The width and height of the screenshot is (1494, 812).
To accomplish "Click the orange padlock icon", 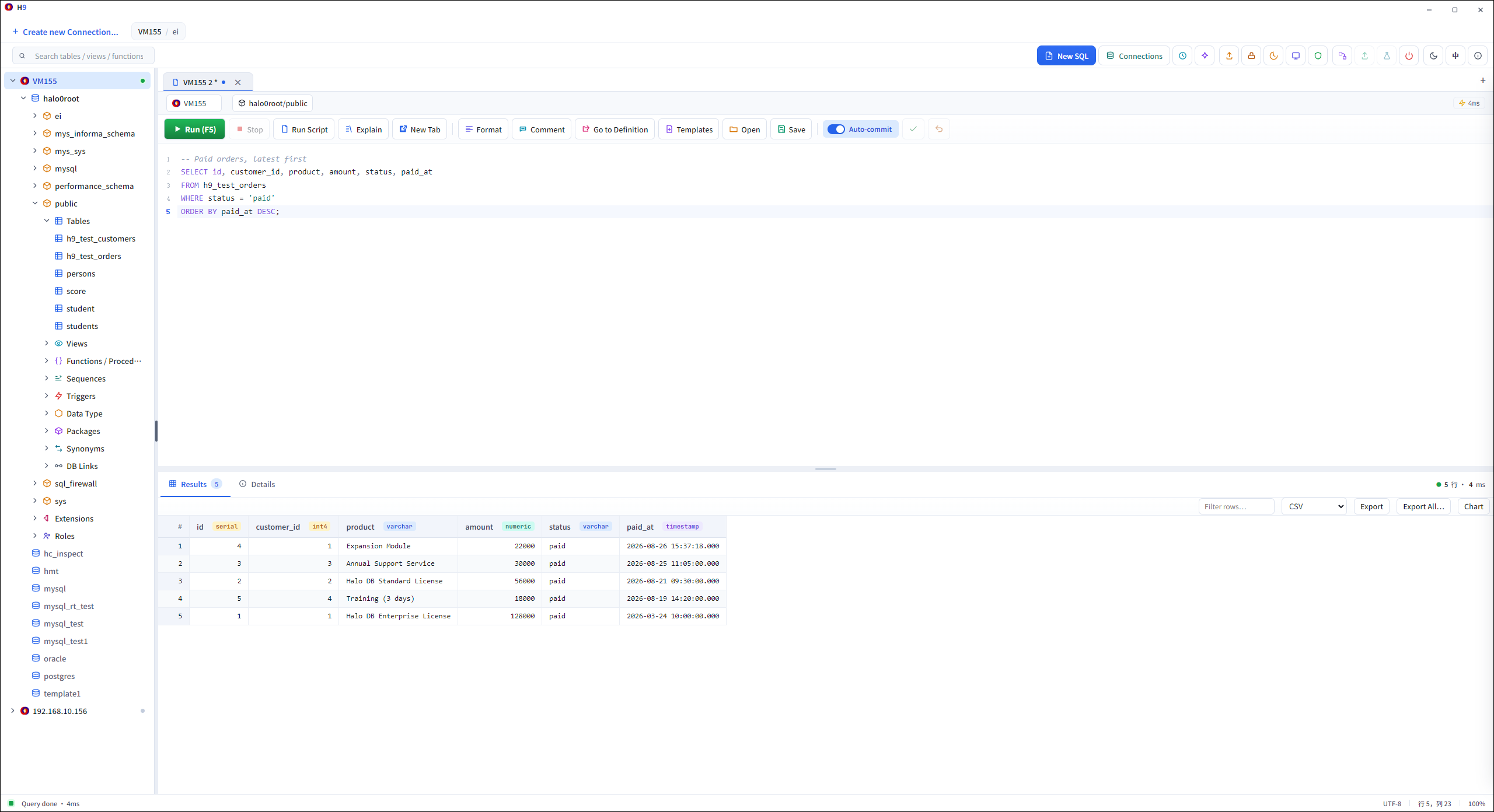I will point(1251,56).
